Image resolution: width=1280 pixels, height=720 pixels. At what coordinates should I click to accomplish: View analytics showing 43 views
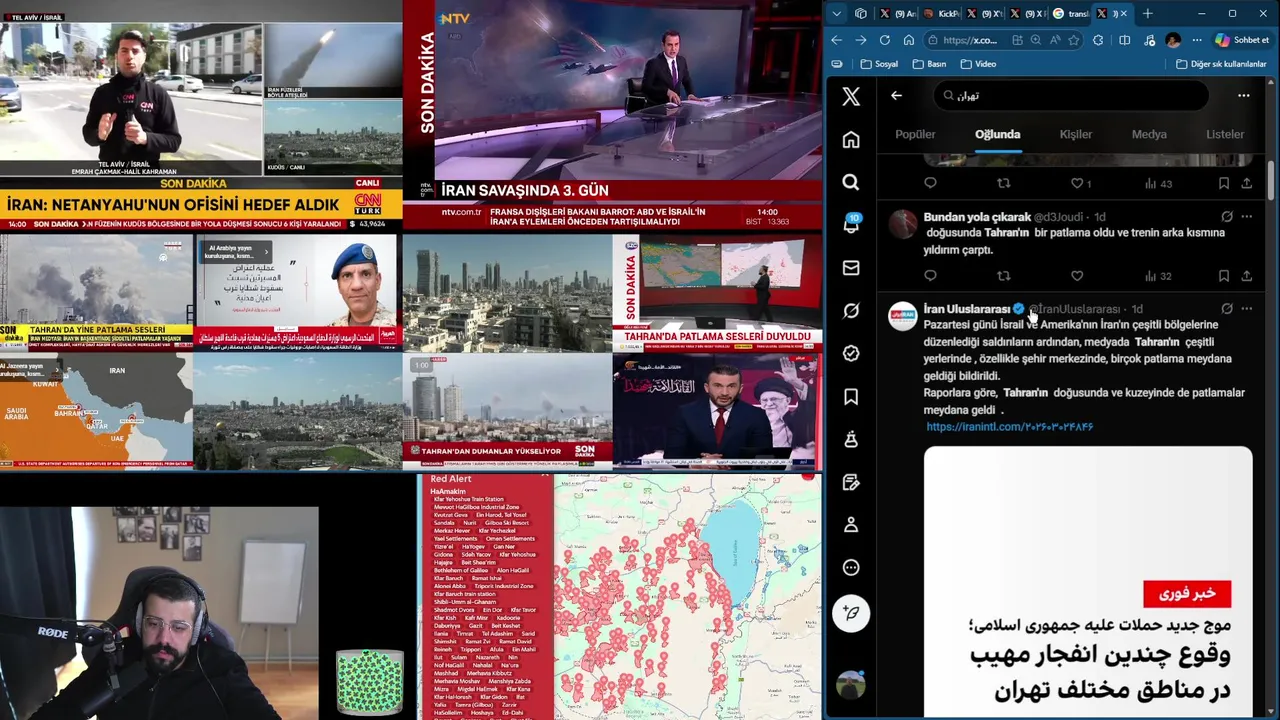[1158, 183]
